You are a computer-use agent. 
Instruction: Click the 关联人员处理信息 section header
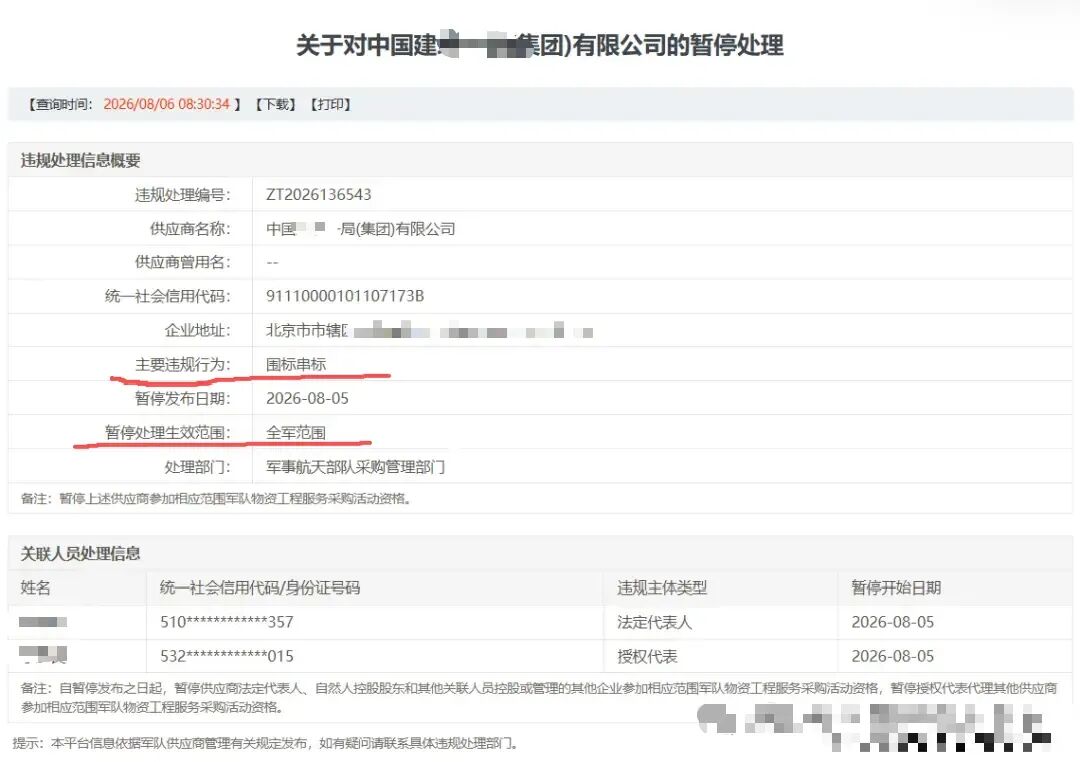tap(81, 554)
